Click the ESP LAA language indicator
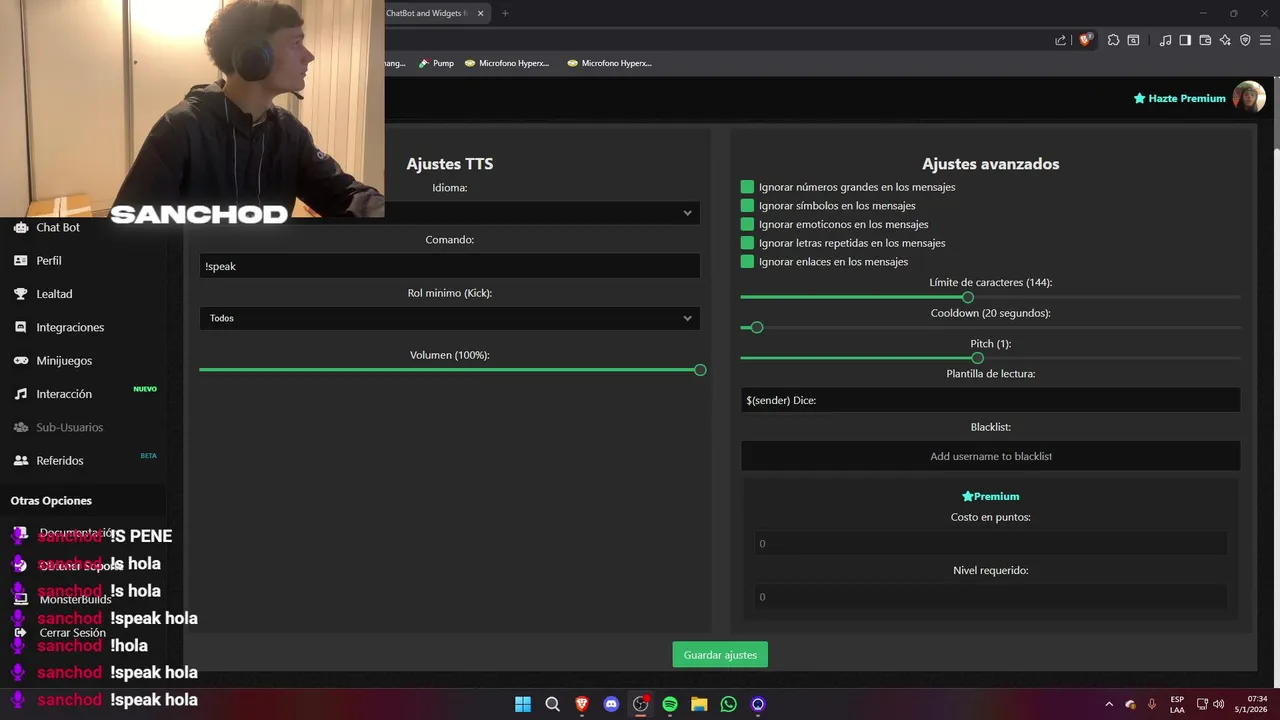 pyautogui.click(x=1177, y=704)
